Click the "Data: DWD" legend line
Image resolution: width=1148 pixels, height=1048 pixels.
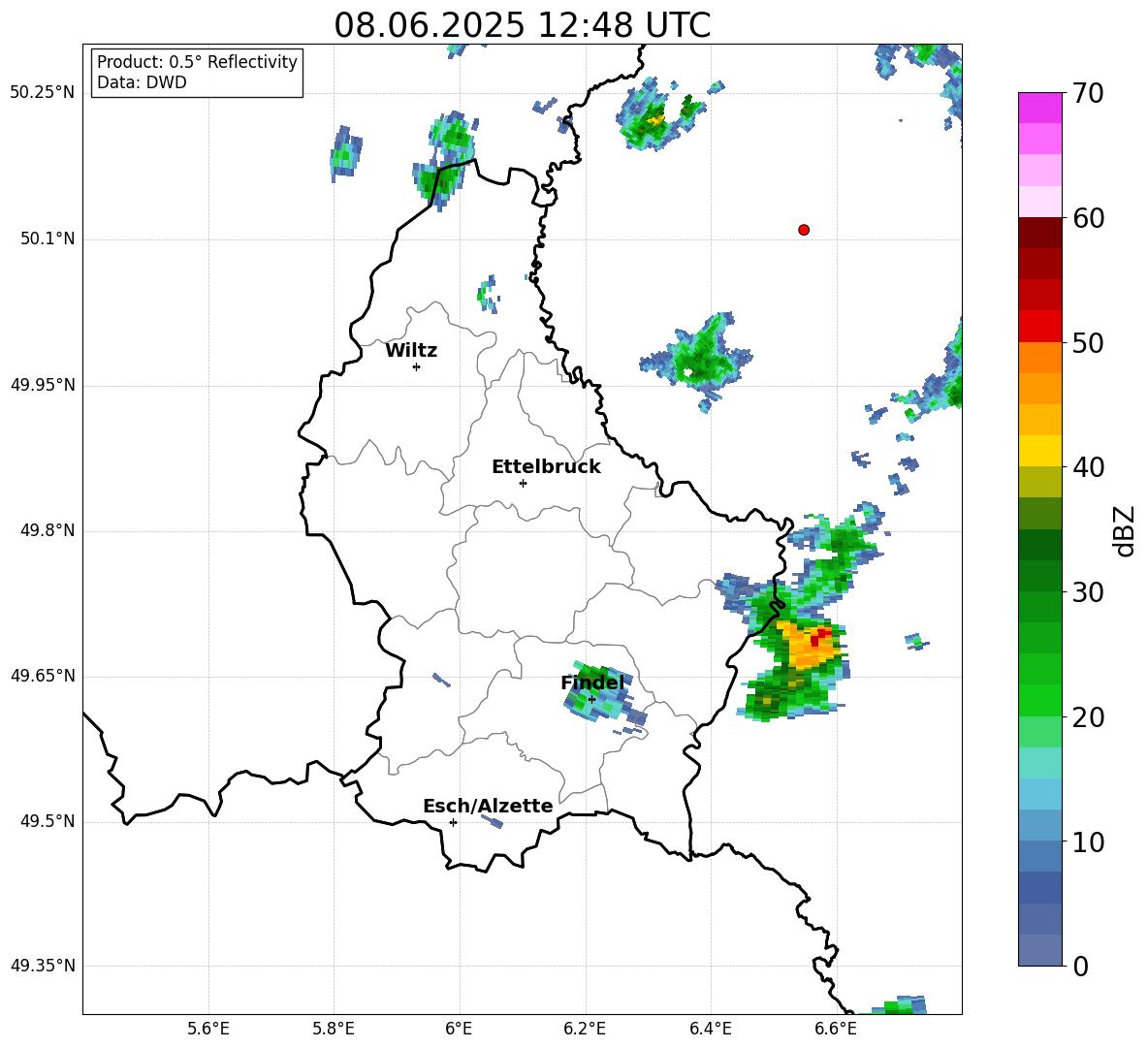pyautogui.click(x=142, y=82)
